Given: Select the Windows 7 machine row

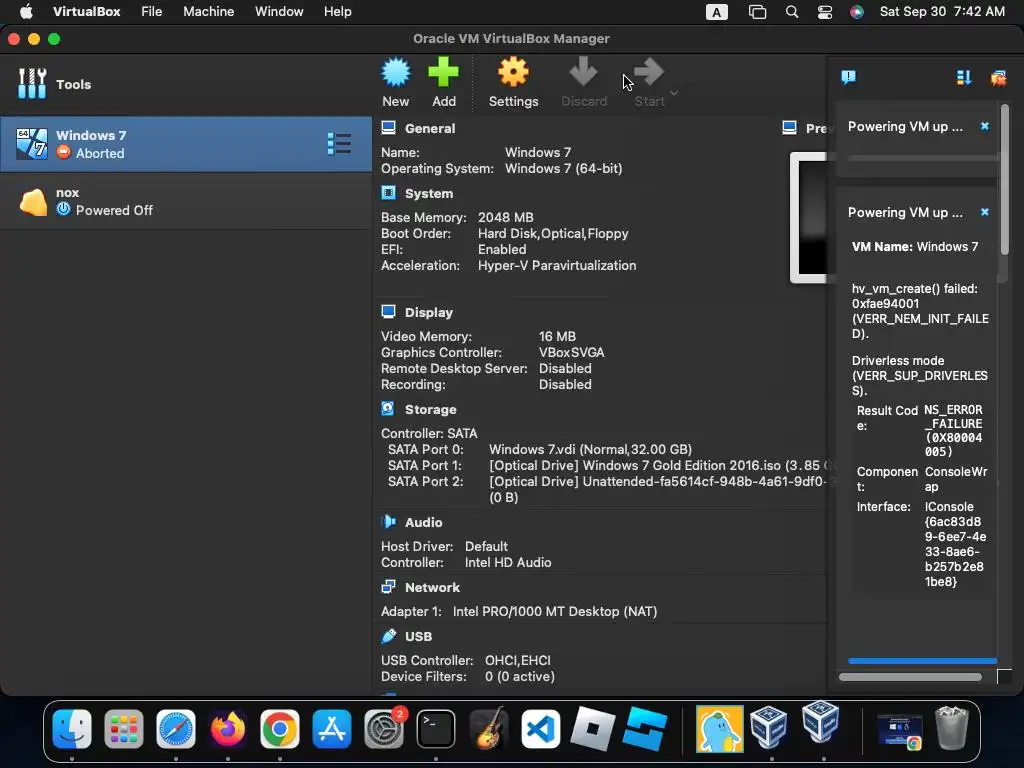Looking at the screenshot, I should coord(186,144).
